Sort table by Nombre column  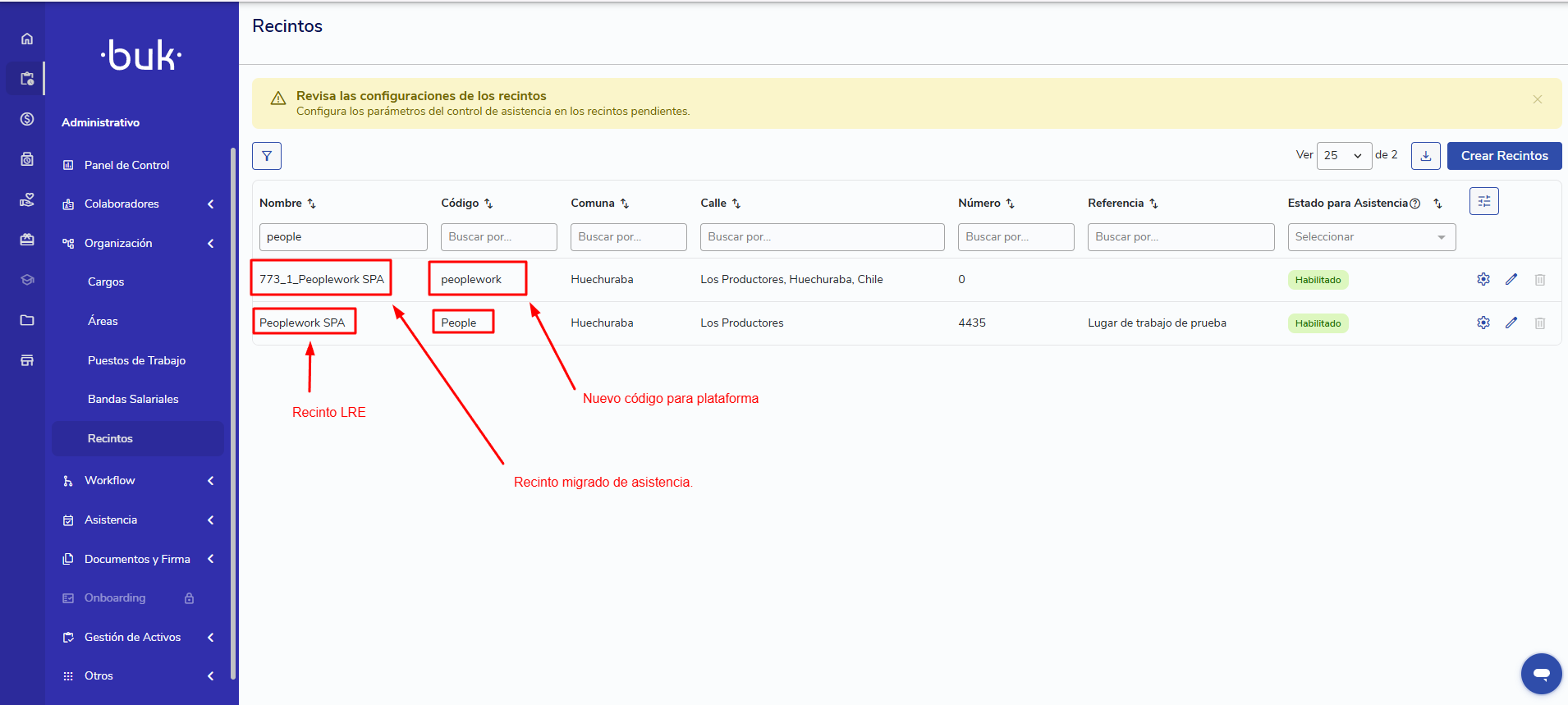tap(287, 203)
